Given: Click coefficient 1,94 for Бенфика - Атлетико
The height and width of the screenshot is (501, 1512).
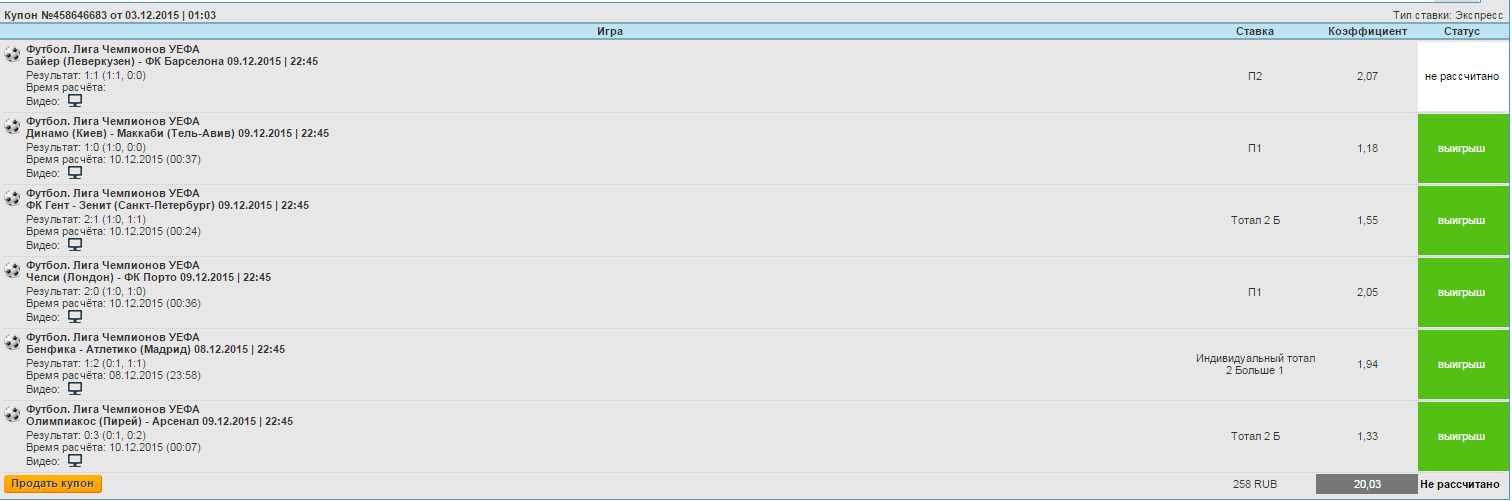Looking at the screenshot, I should (x=1367, y=364).
